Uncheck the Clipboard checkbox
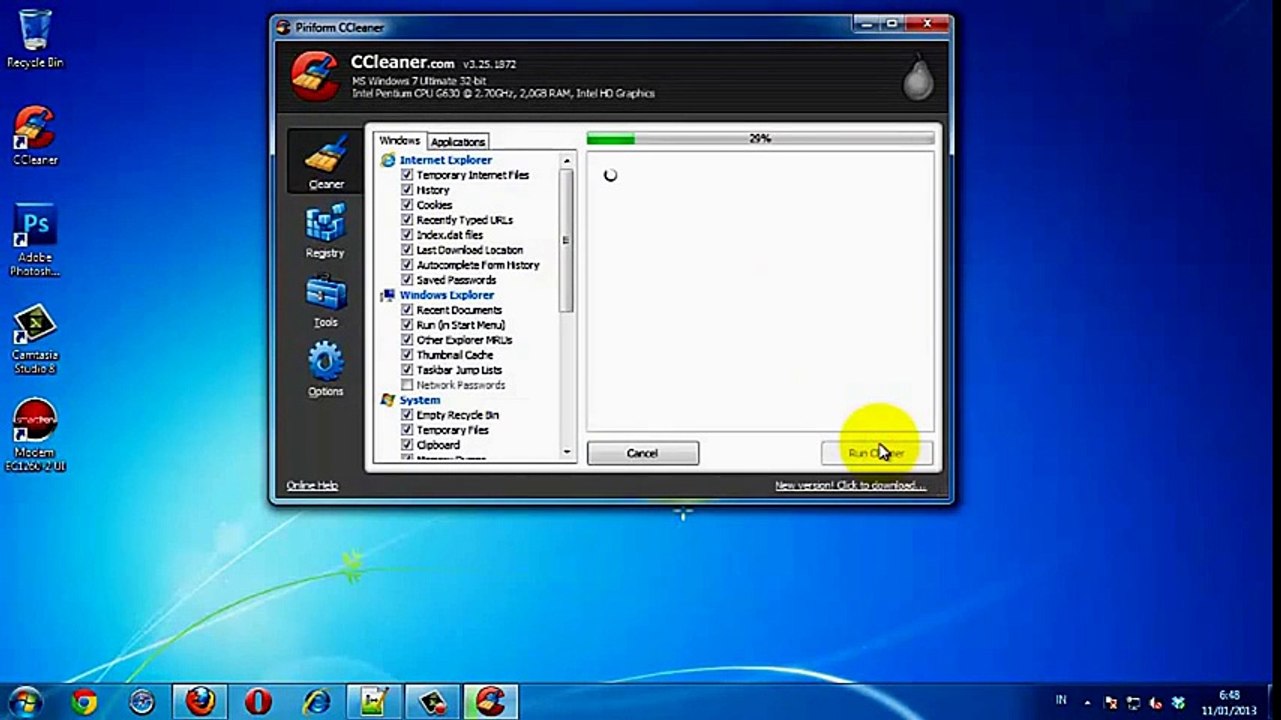The image size is (1281, 720). coord(407,445)
